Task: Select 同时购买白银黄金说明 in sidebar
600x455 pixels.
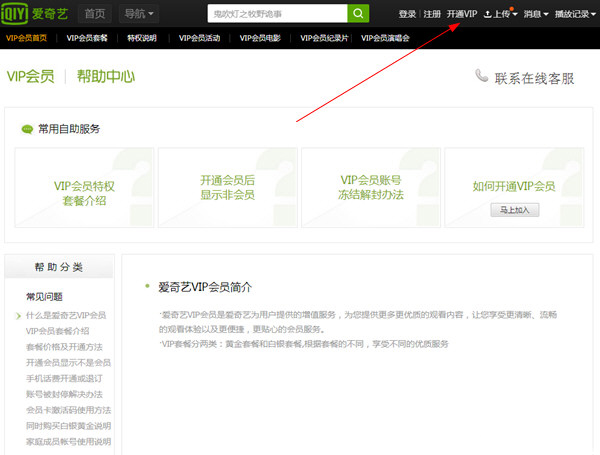Action: pyautogui.click(x=68, y=426)
